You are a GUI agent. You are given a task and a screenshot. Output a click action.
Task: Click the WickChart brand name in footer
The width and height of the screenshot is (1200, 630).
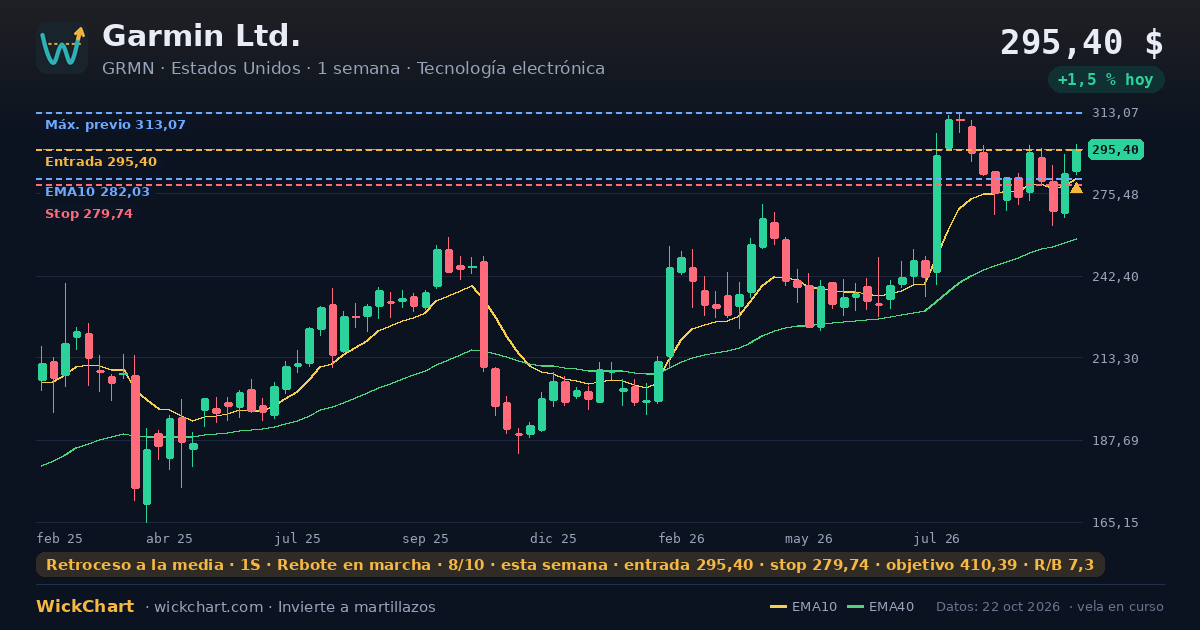coord(85,607)
